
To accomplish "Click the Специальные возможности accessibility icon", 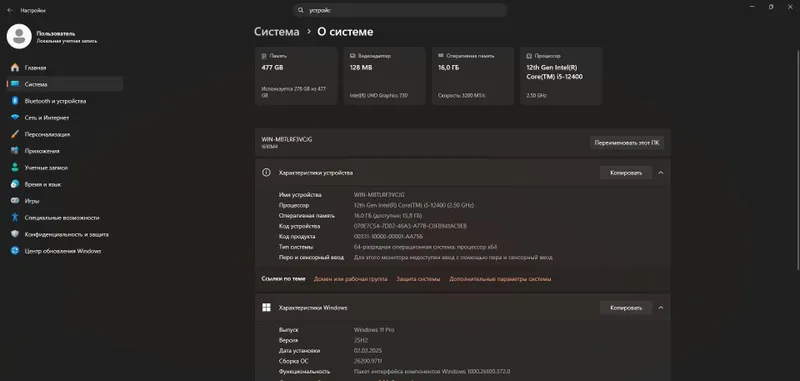I will 15,218.
